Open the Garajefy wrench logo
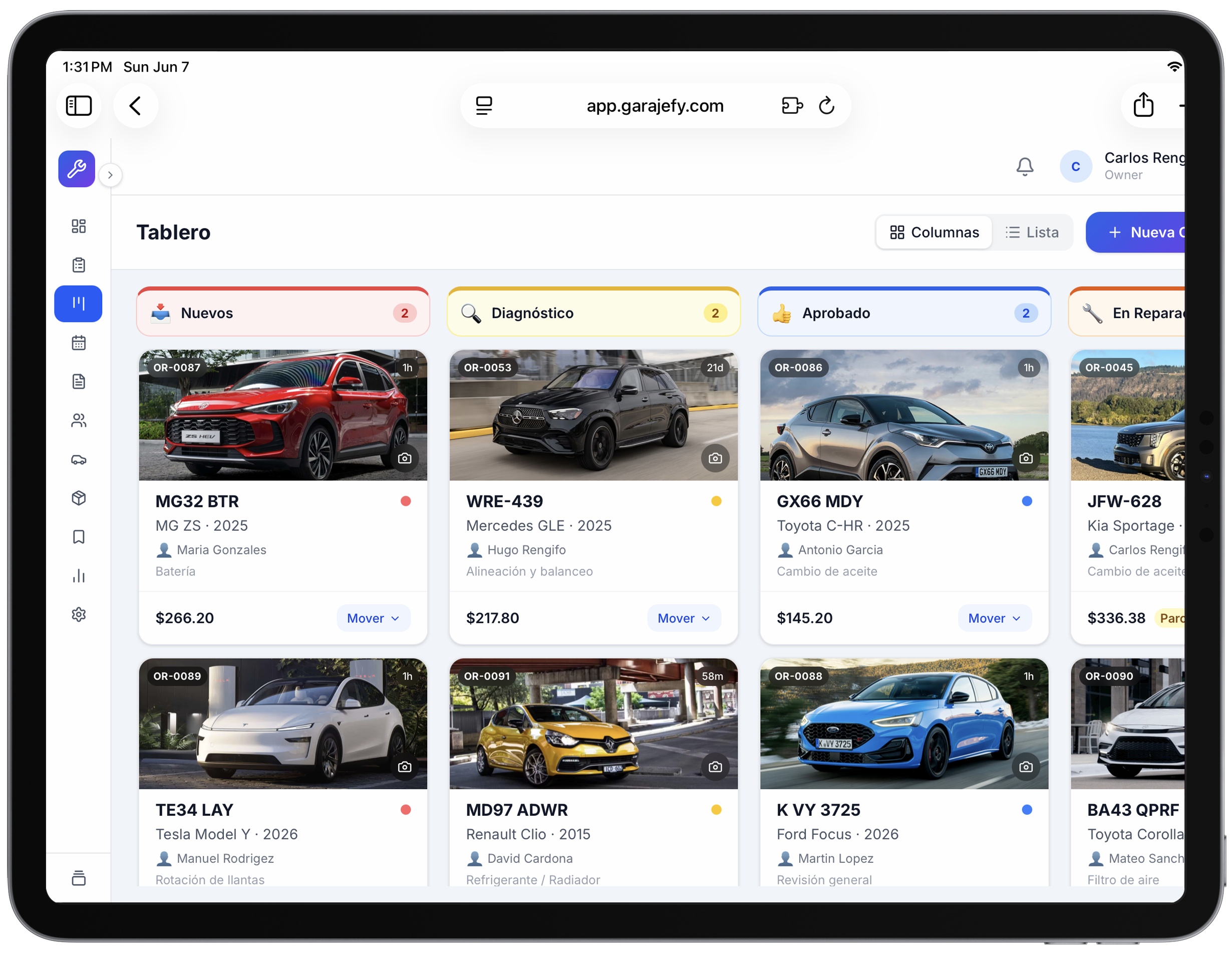 pyautogui.click(x=77, y=169)
